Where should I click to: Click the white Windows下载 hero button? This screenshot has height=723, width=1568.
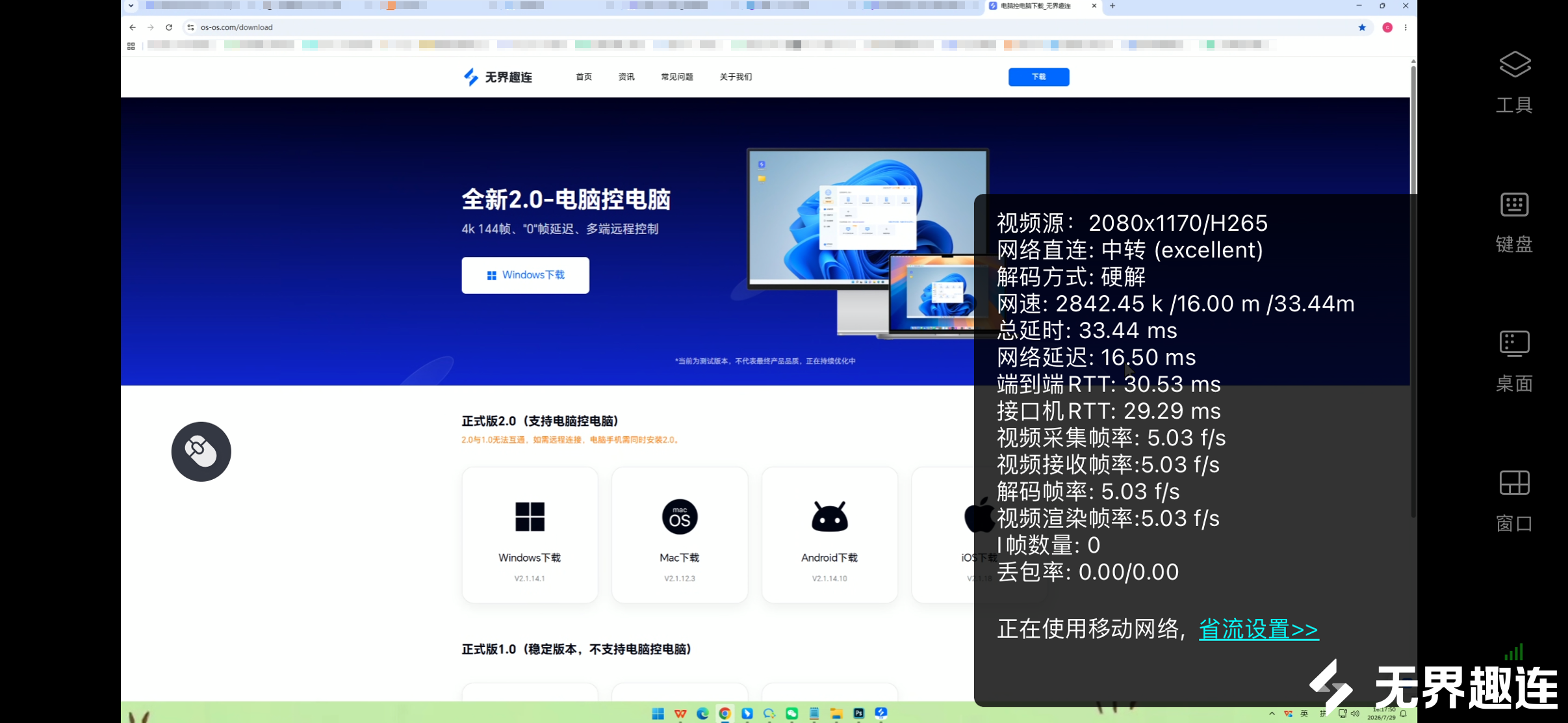[526, 275]
